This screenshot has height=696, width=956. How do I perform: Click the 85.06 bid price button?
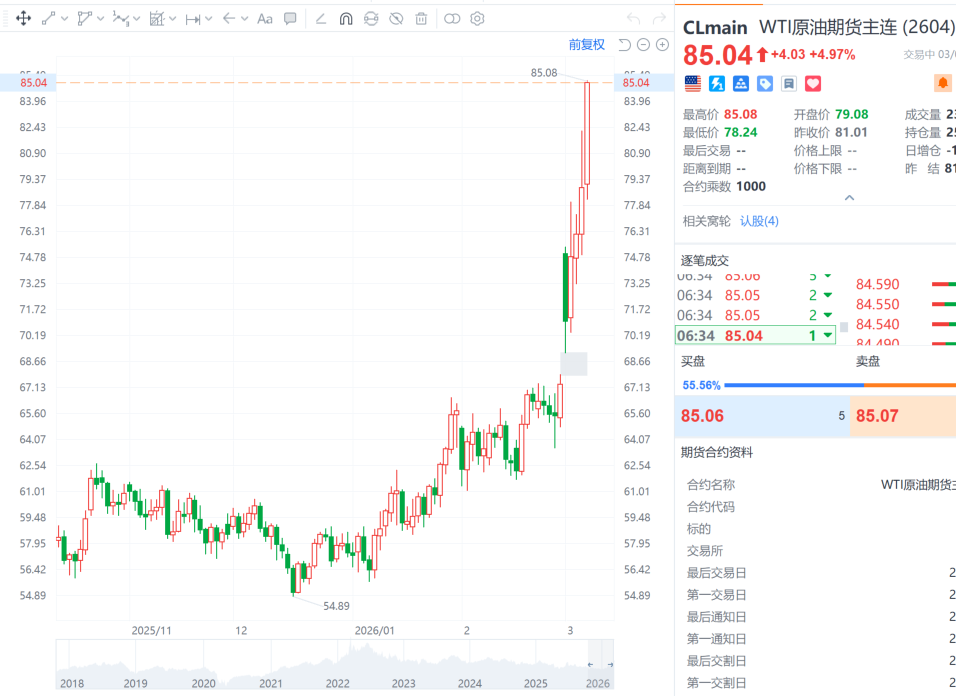coord(703,415)
